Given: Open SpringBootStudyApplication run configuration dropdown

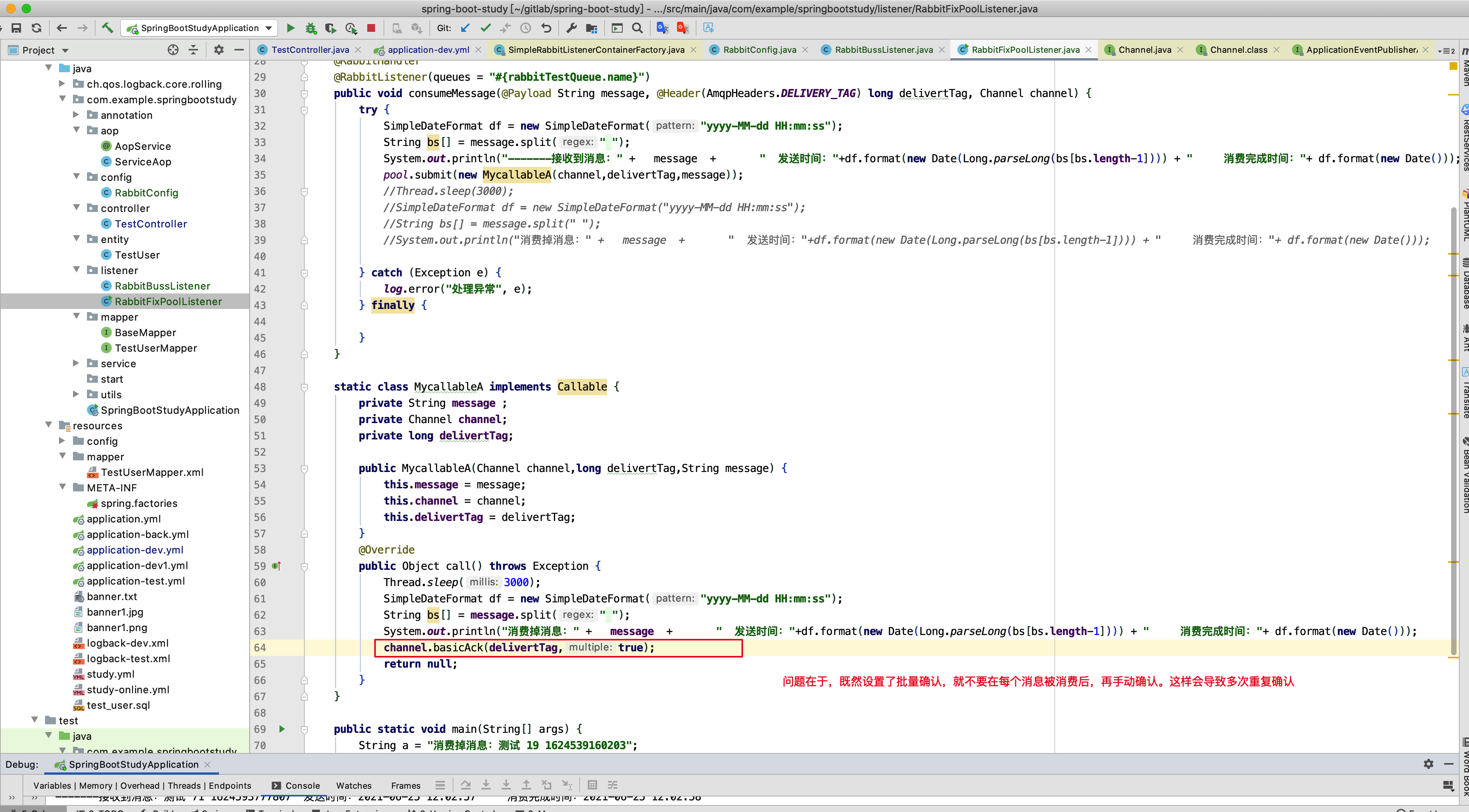Looking at the screenshot, I should (200, 28).
